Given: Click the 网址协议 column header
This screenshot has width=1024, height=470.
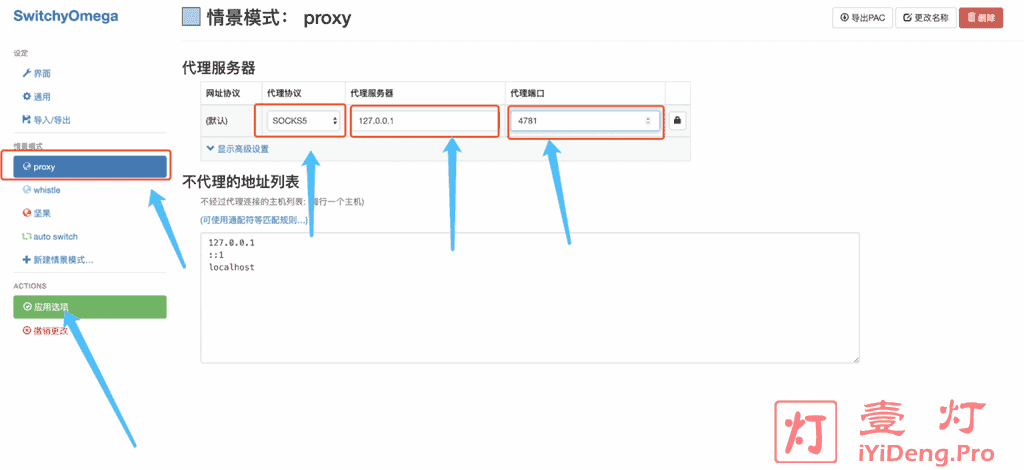Looking at the screenshot, I should 223,93.
